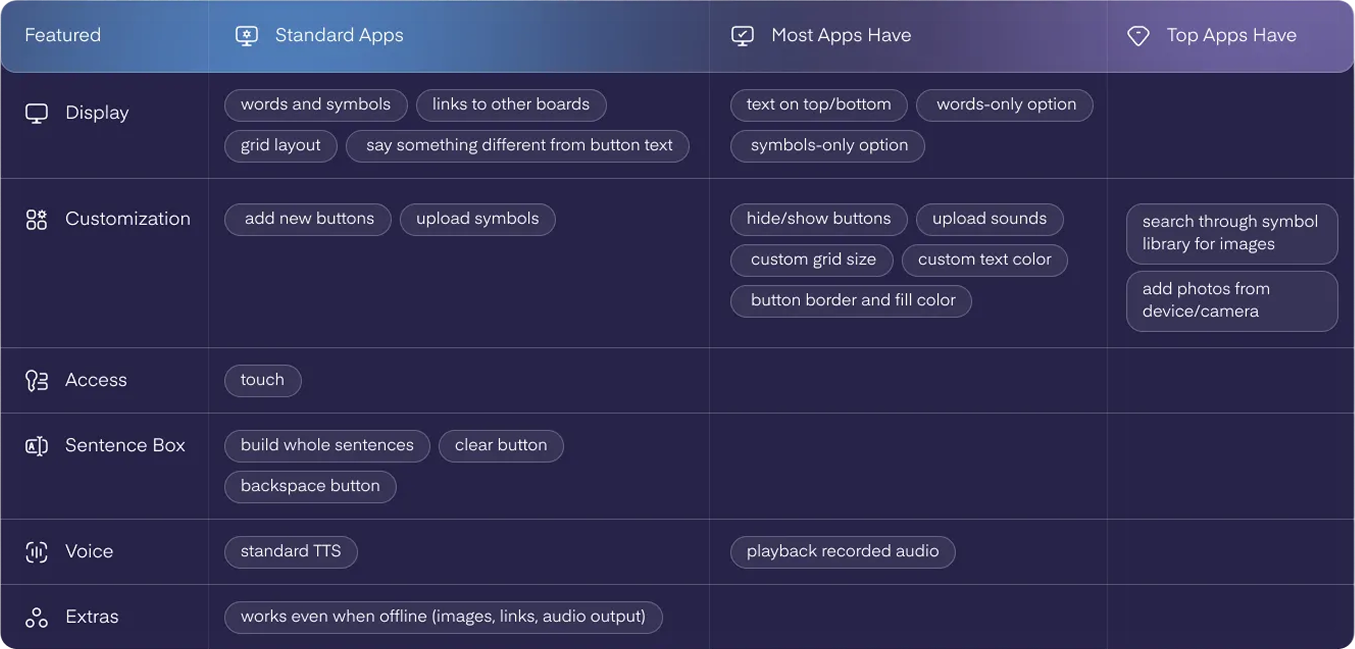Image resolution: width=1355 pixels, height=649 pixels.
Task: Click the "add new buttons" pill
Action: pyautogui.click(x=307, y=218)
